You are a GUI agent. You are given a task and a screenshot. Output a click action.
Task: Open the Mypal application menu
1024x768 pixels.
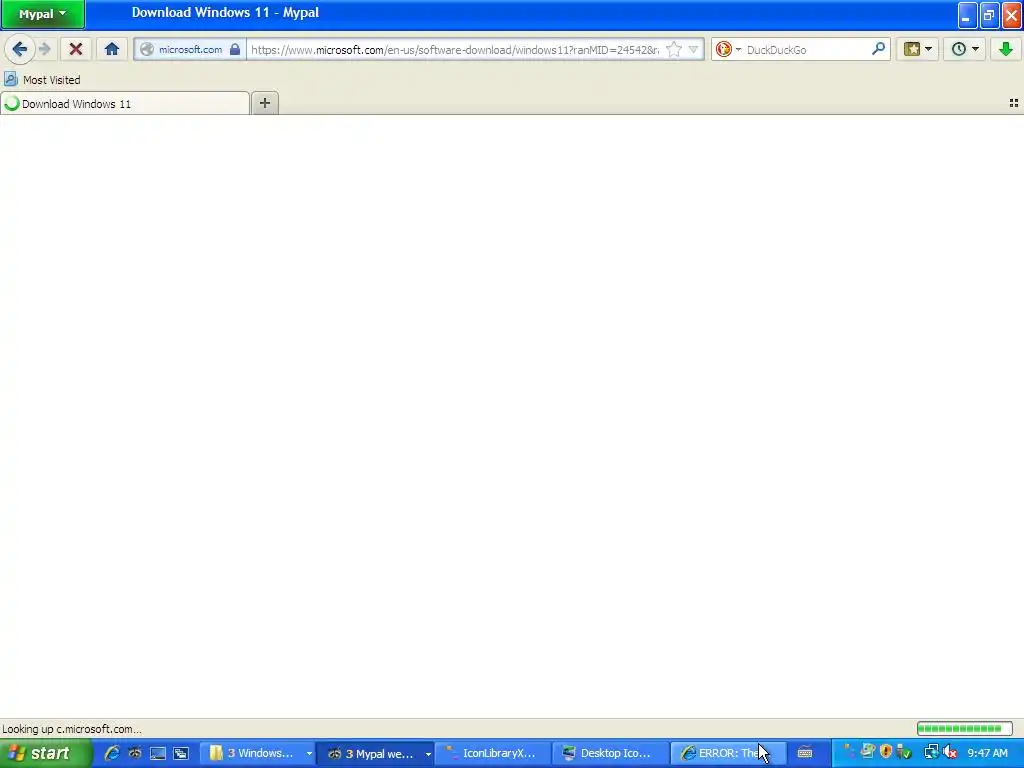click(42, 14)
